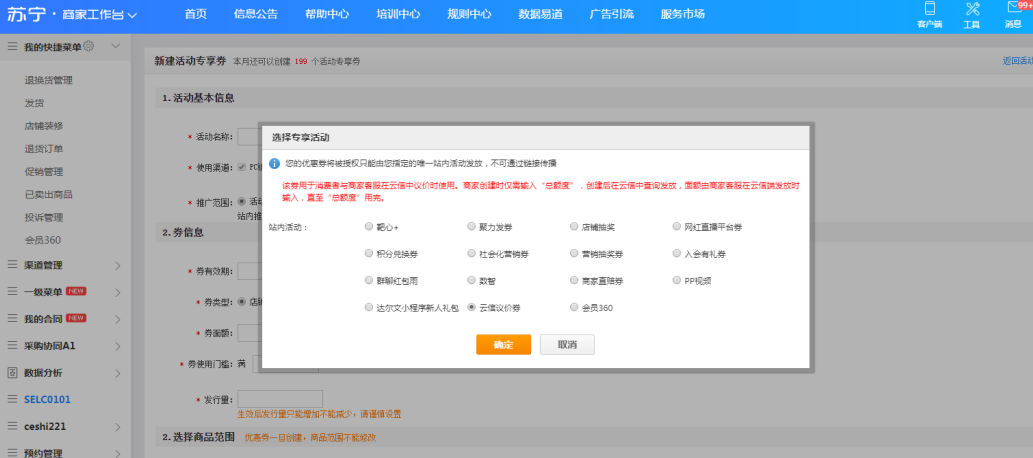This screenshot has height=458, width=1033.
Task: Select the PP视频 radio option
Action: click(x=677, y=280)
